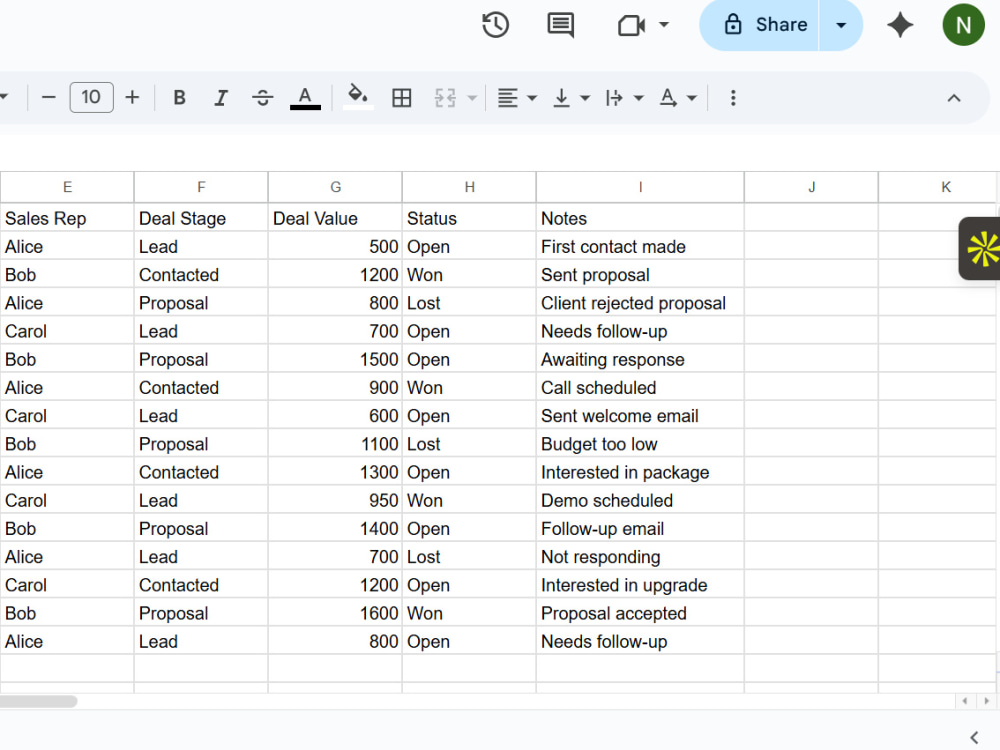
Task: Select cell Interested in upgrade
Action: pos(640,585)
